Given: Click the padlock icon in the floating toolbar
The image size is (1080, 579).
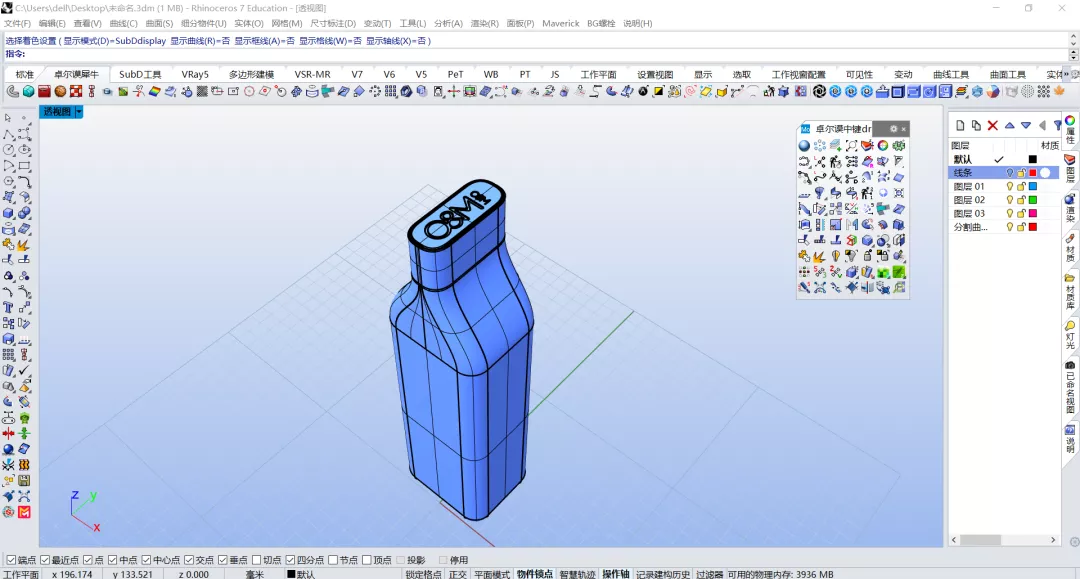Looking at the screenshot, I should tap(867, 256).
